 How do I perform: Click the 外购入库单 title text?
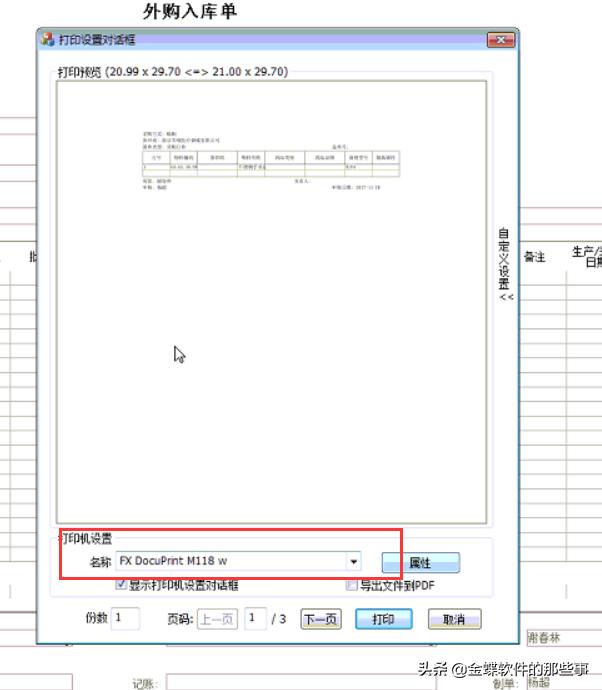point(190,11)
